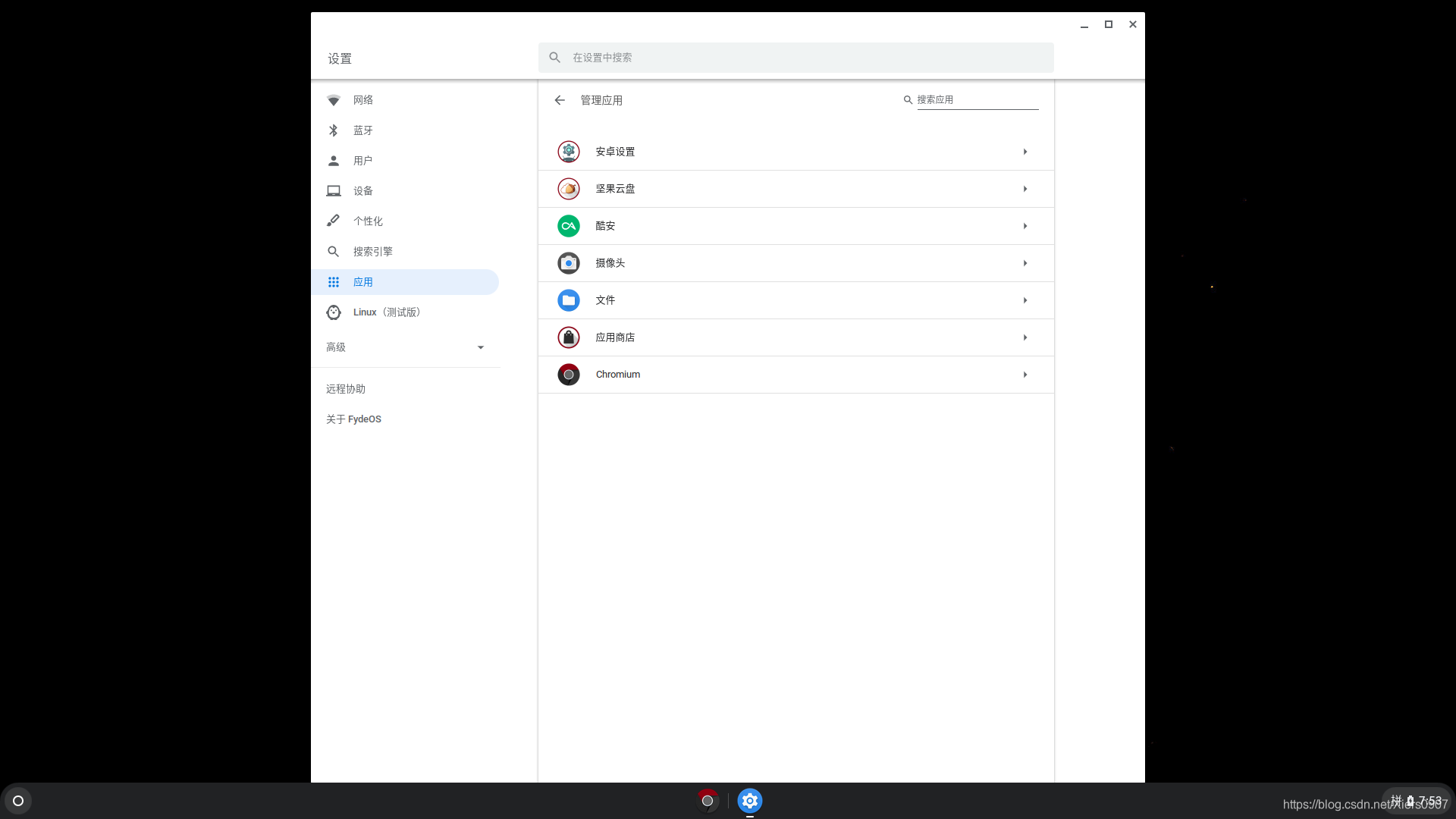Click the 应用商店 shopping bag icon
Image resolution: width=1456 pixels, height=819 pixels.
pyautogui.click(x=568, y=337)
